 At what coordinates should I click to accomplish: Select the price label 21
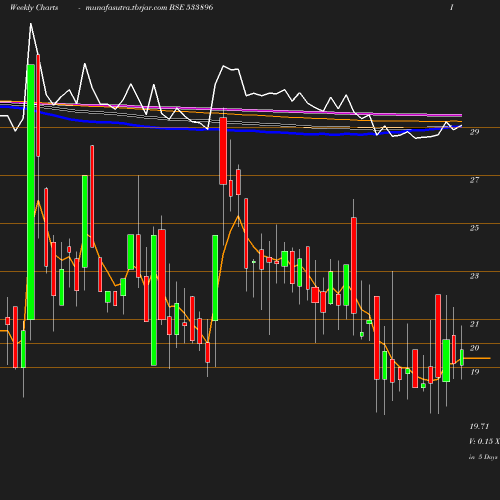474,324
